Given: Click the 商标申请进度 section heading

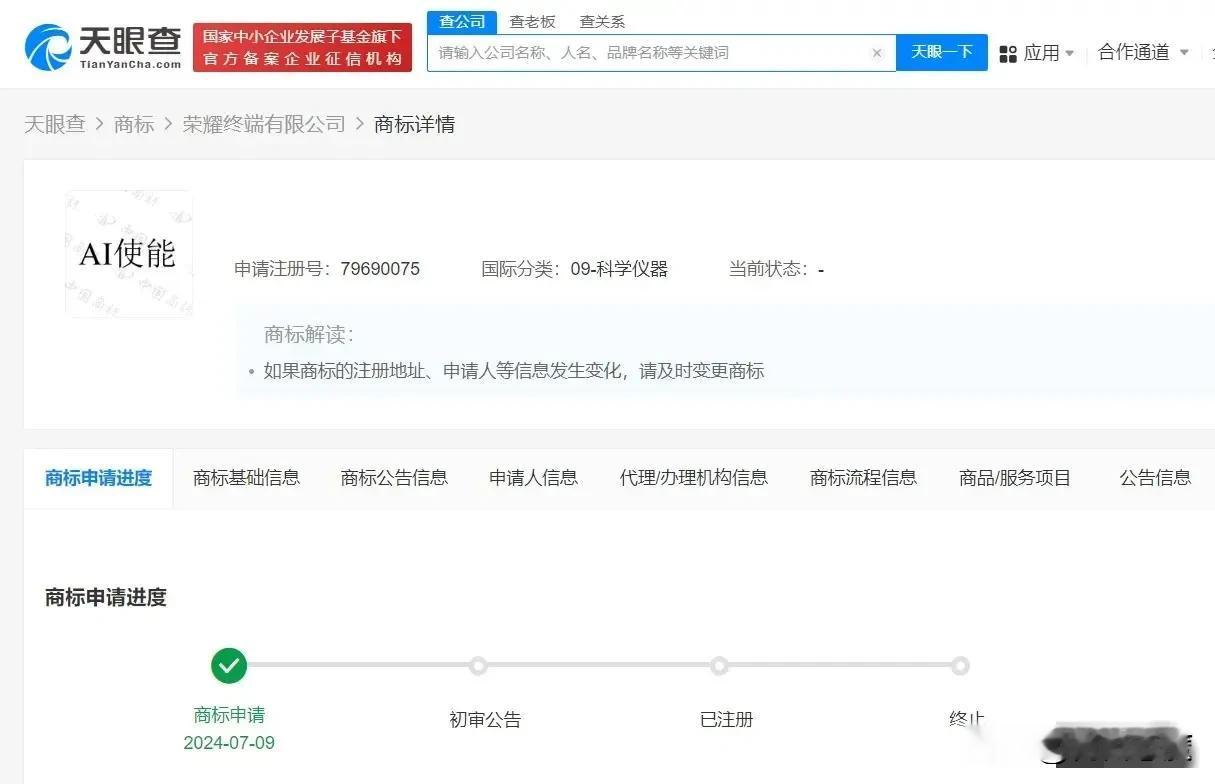Looking at the screenshot, I should [x=106, y=598].
